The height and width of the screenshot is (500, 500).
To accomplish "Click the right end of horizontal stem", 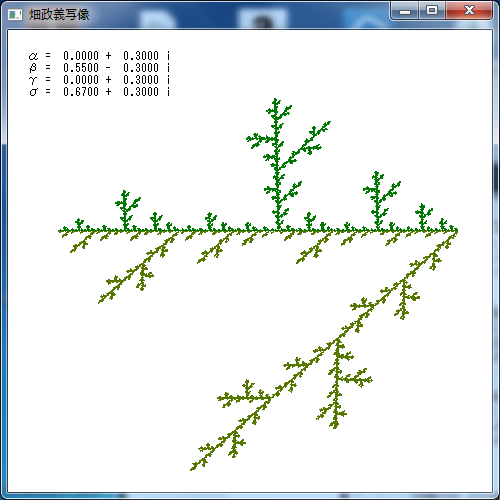I will tap(456, 230).
